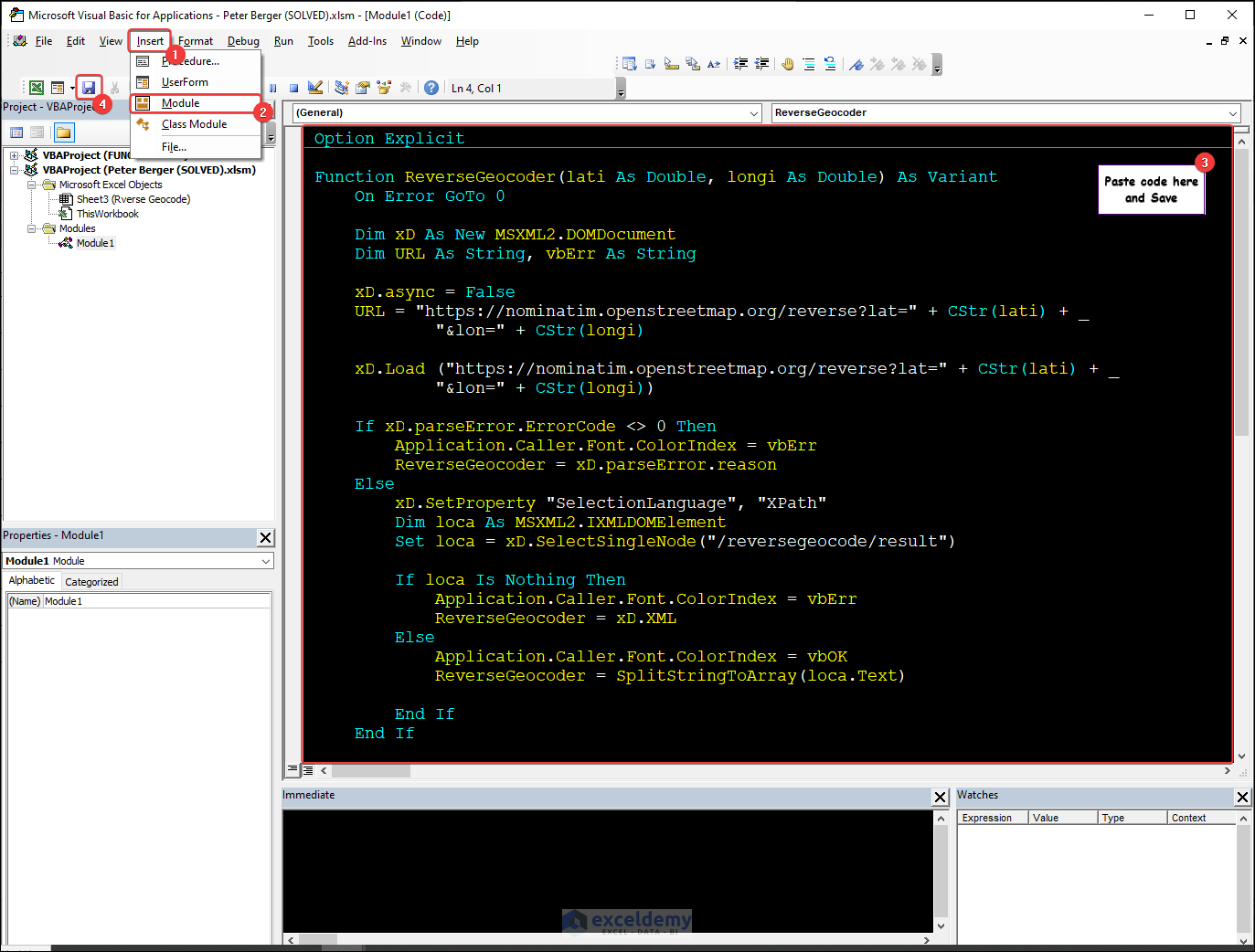The image size is (1255, 952).
Task: Click the Indent icon in Edit toolbar
Action: pyautogui.click(x=740, y=64)
